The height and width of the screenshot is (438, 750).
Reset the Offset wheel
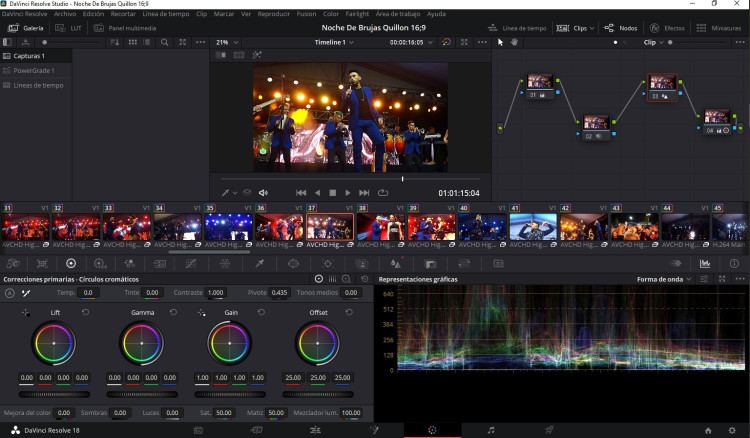pyautogui.click(x=349, y=312)
